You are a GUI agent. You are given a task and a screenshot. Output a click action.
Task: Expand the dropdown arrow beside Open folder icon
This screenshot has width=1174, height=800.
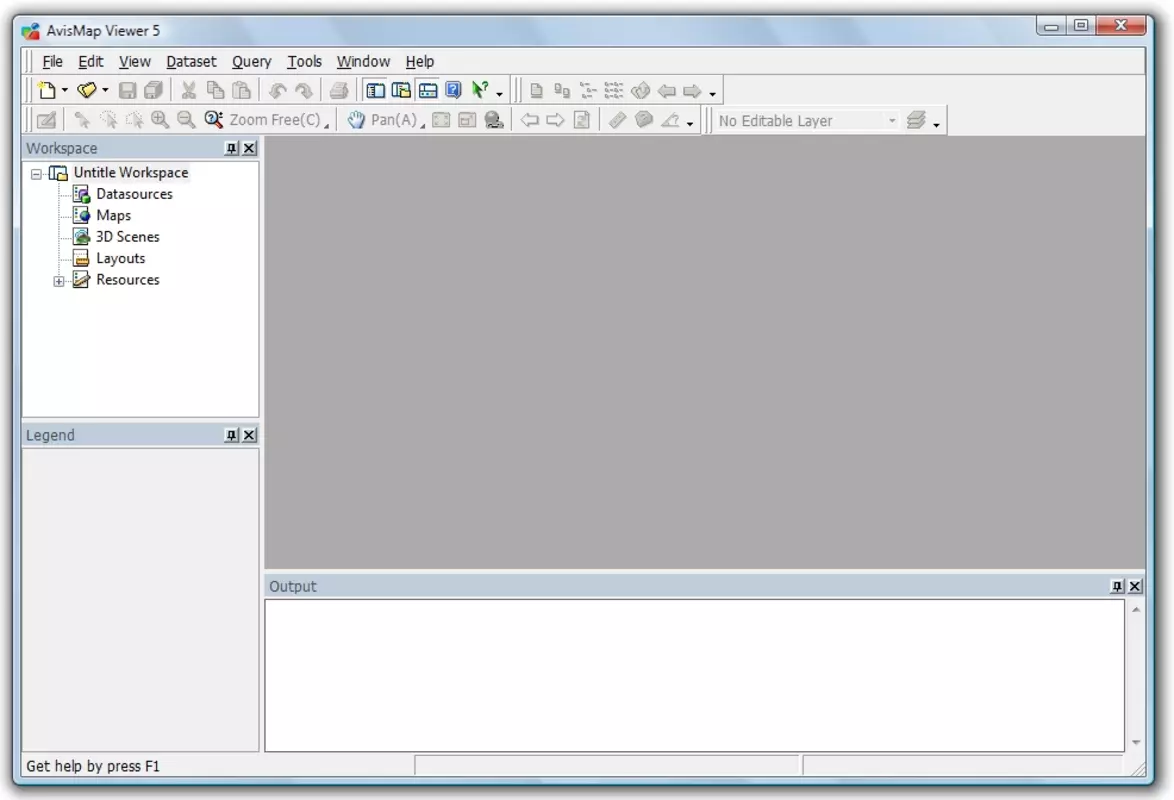point(105,91)
